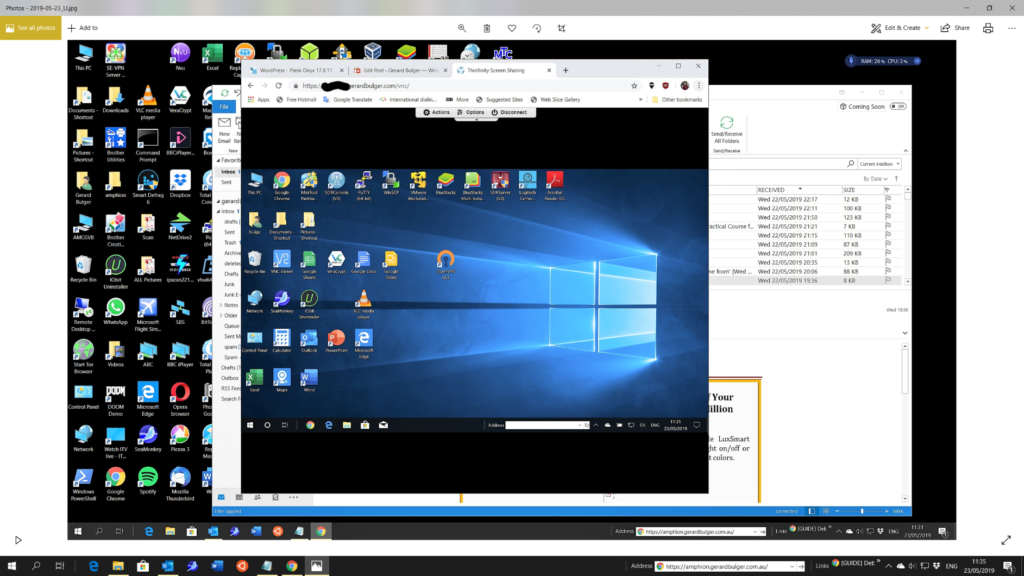Delete this photo using the trash icon
1024x576 pixels.
(487, 28)
